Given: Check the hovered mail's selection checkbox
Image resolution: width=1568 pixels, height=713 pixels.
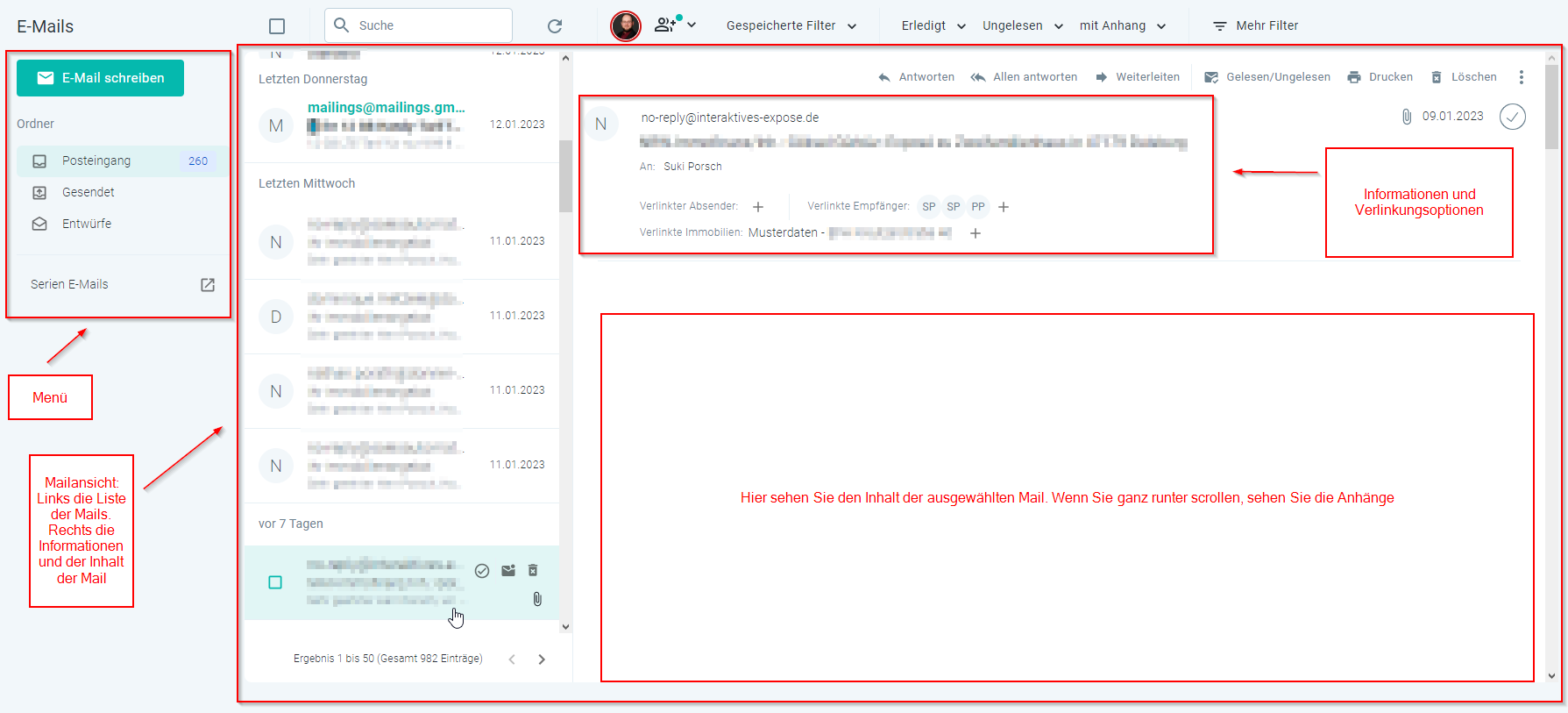Looking at the screenshot, I should (275, 582).
